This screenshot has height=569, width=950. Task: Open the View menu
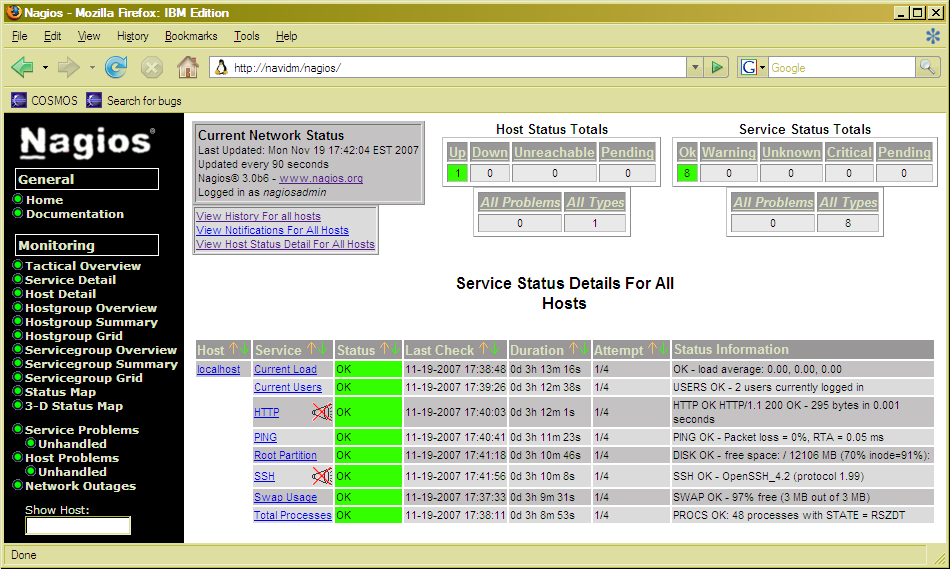coord(88,36)
